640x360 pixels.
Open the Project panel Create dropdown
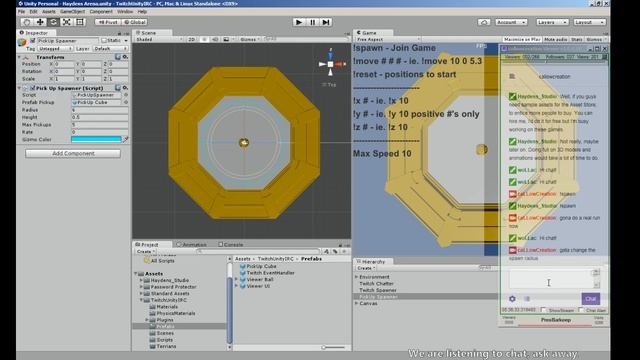(146, 251)
